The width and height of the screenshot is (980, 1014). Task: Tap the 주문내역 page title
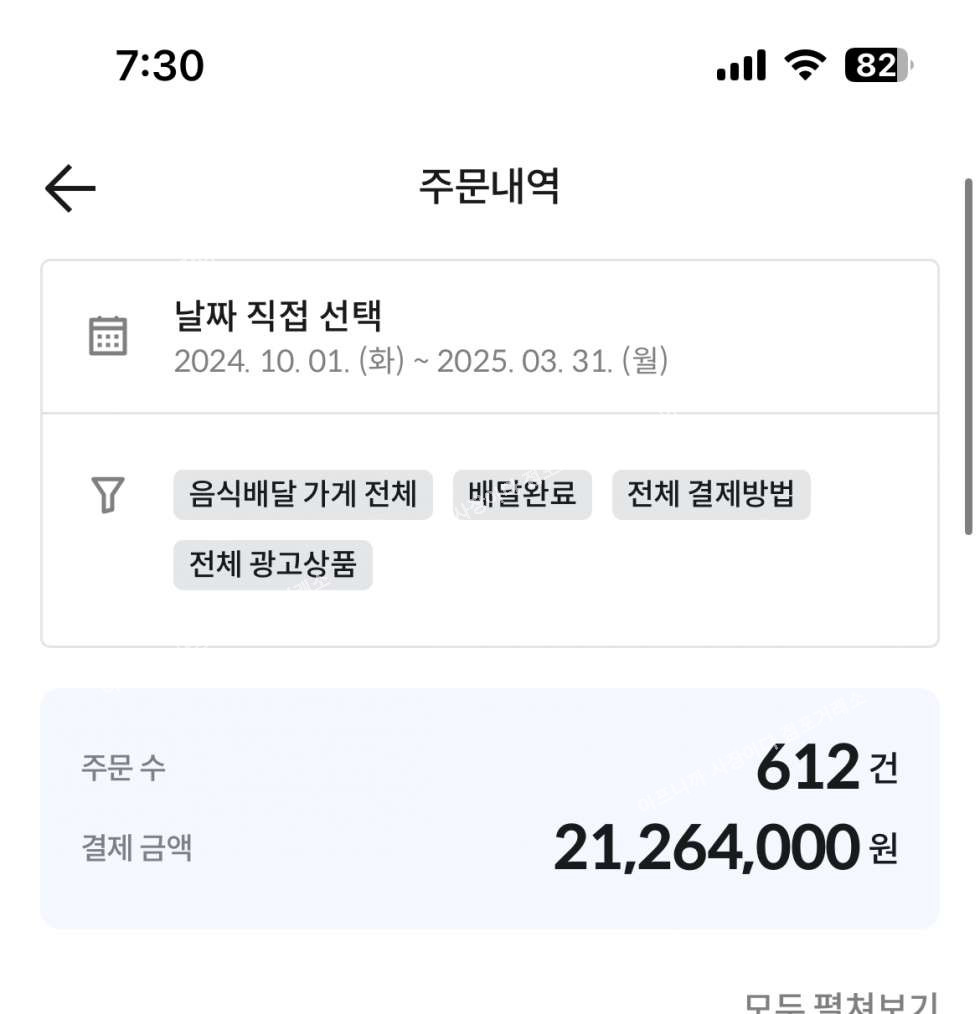tap(489, 188)
